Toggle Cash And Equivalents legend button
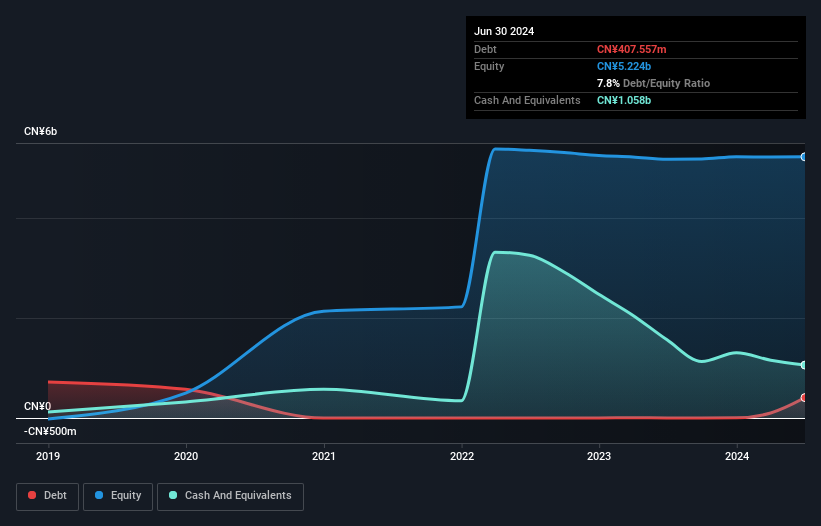The image size is (821, 526). point(230,496)
